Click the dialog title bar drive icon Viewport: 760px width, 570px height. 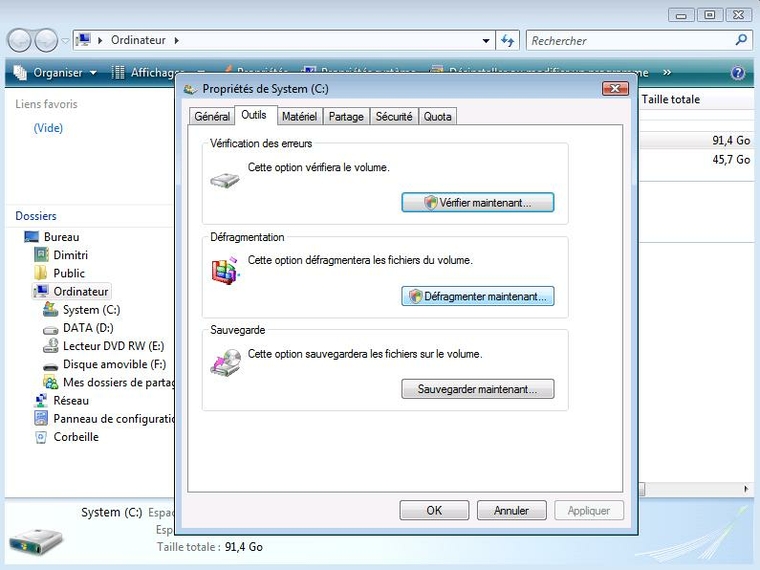click(190, 89)
